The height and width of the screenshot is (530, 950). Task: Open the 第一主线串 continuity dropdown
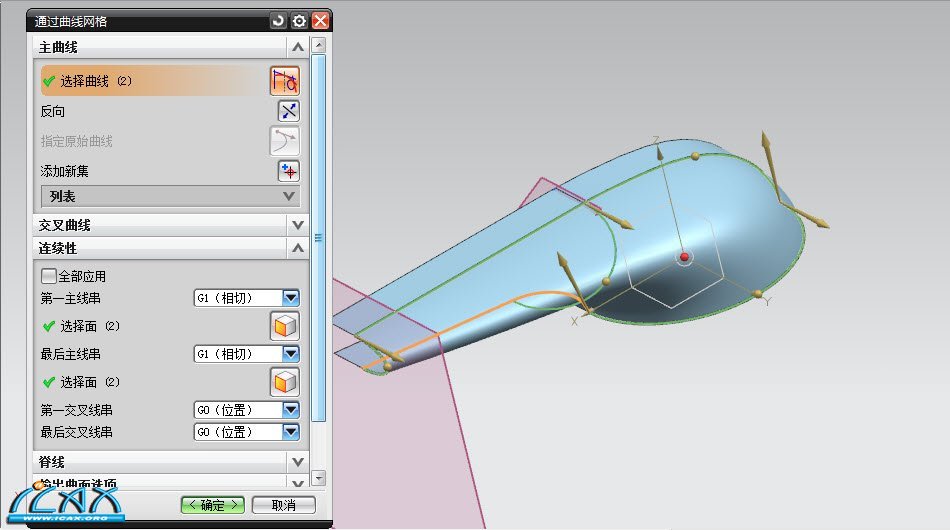tap(291, 298)
